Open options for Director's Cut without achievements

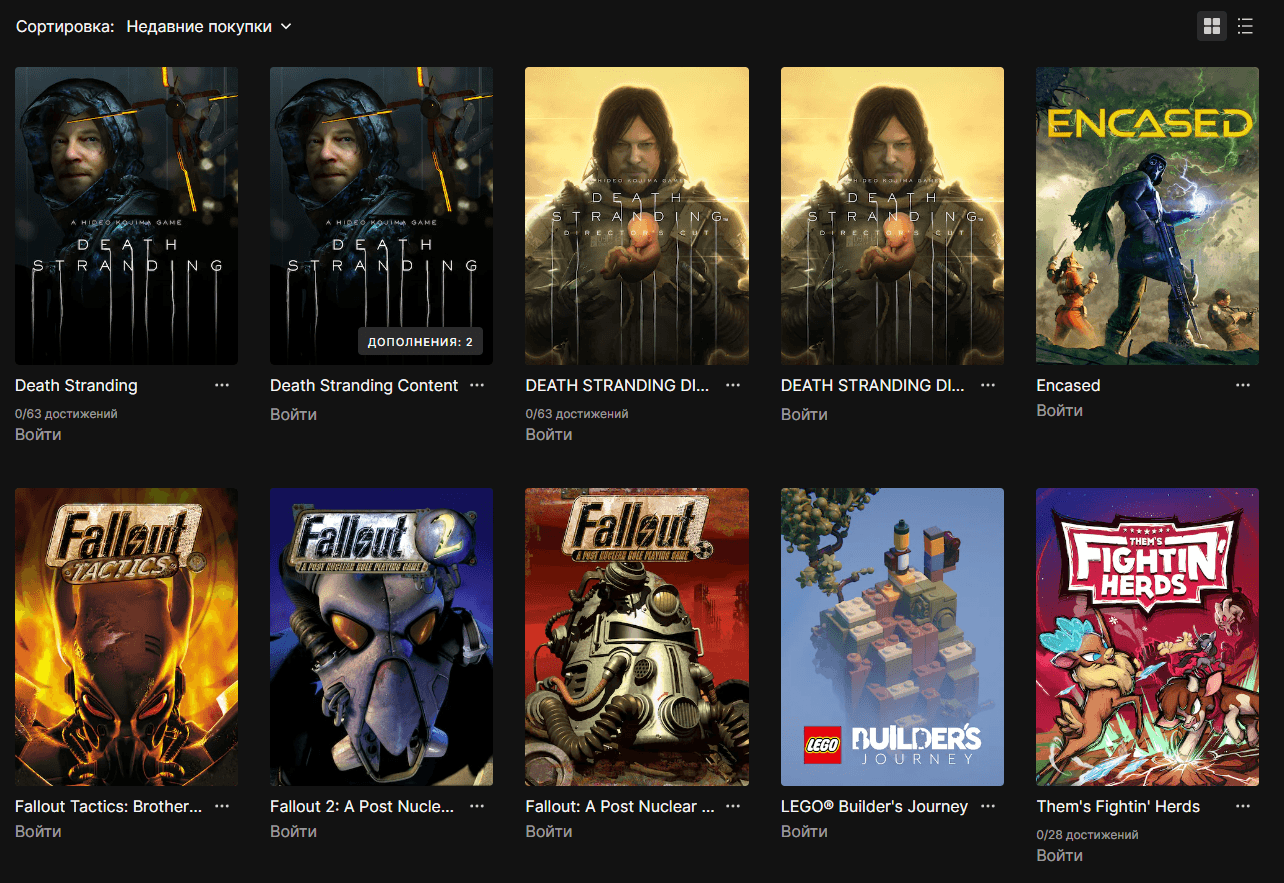tap(988, 385)
